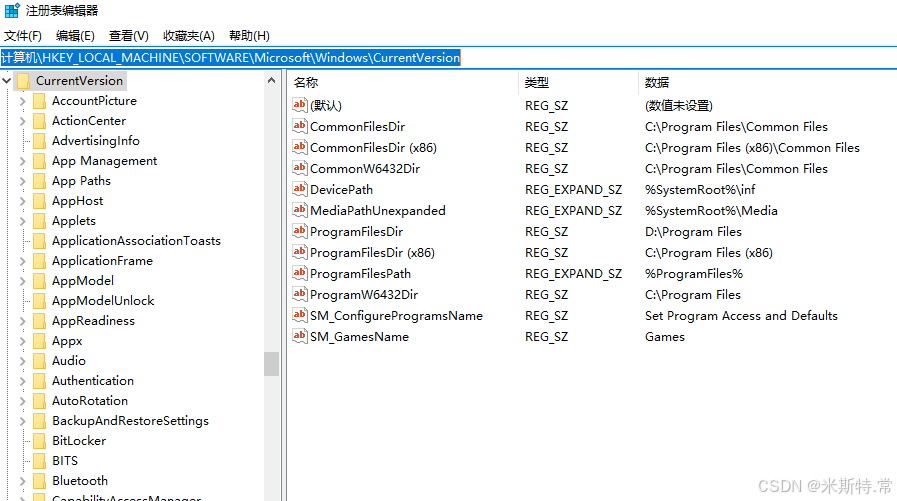Expand the Bluetooth key
Screen dimensions: 897x501
click(23, 482)
